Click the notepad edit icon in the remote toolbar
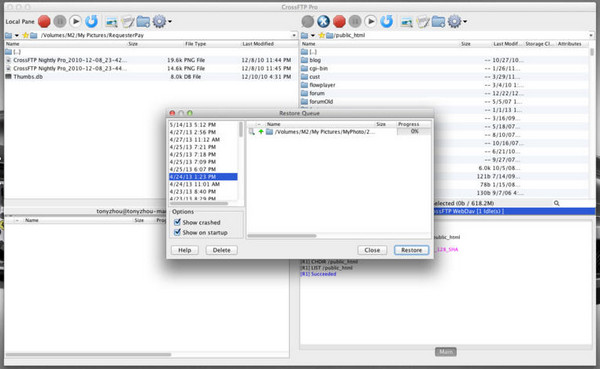The height and width of the screenshot is (369, 600). click(x=423, y=22)
